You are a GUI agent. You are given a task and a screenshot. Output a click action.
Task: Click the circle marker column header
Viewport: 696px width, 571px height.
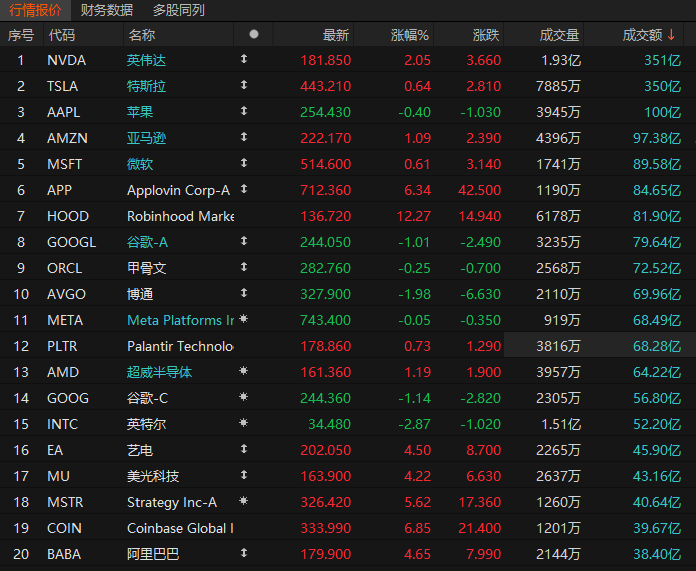tap(254, 34)
